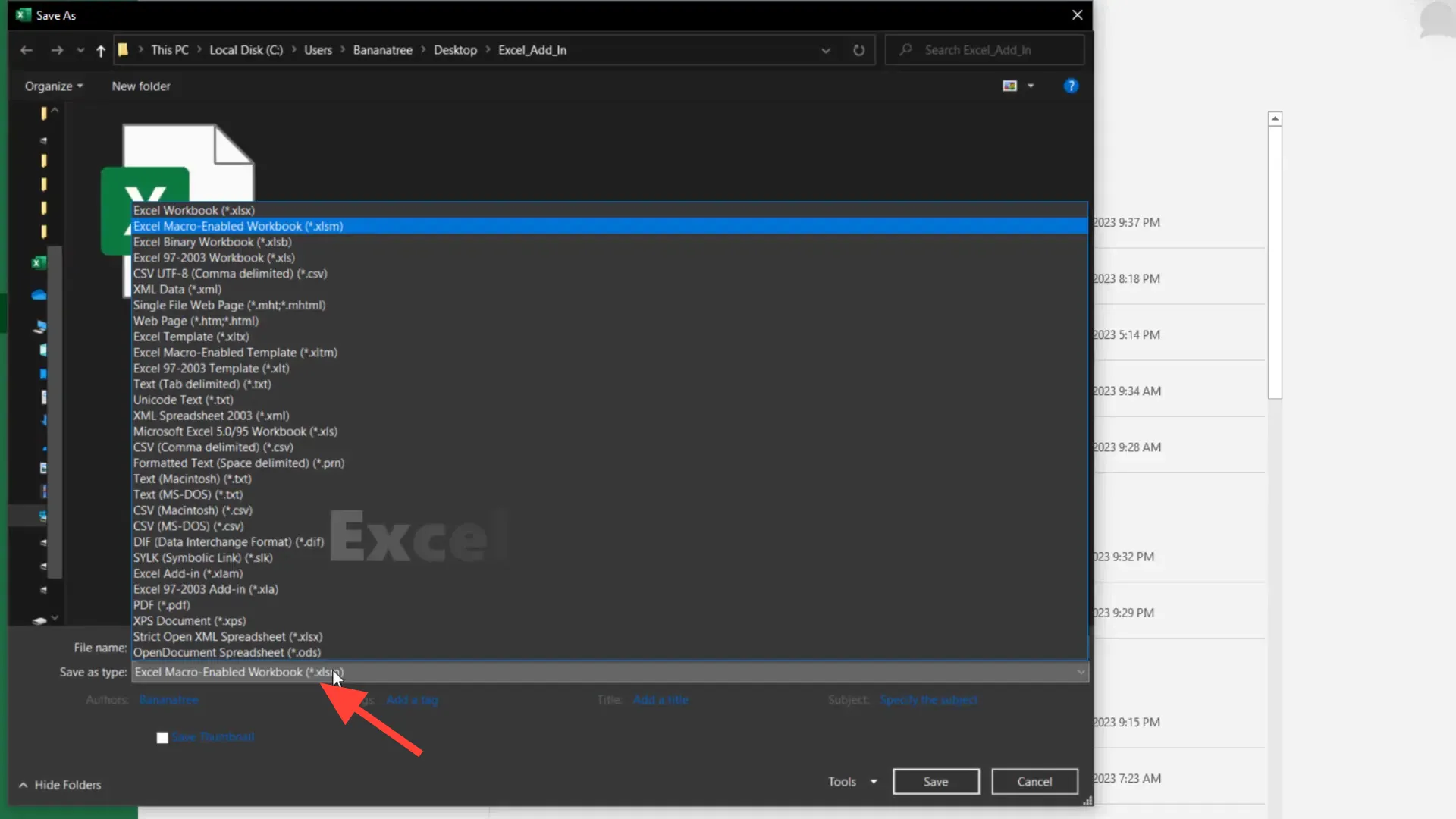
Task: Refresh the folder with the refresh icon
Action: pos(859,50)
